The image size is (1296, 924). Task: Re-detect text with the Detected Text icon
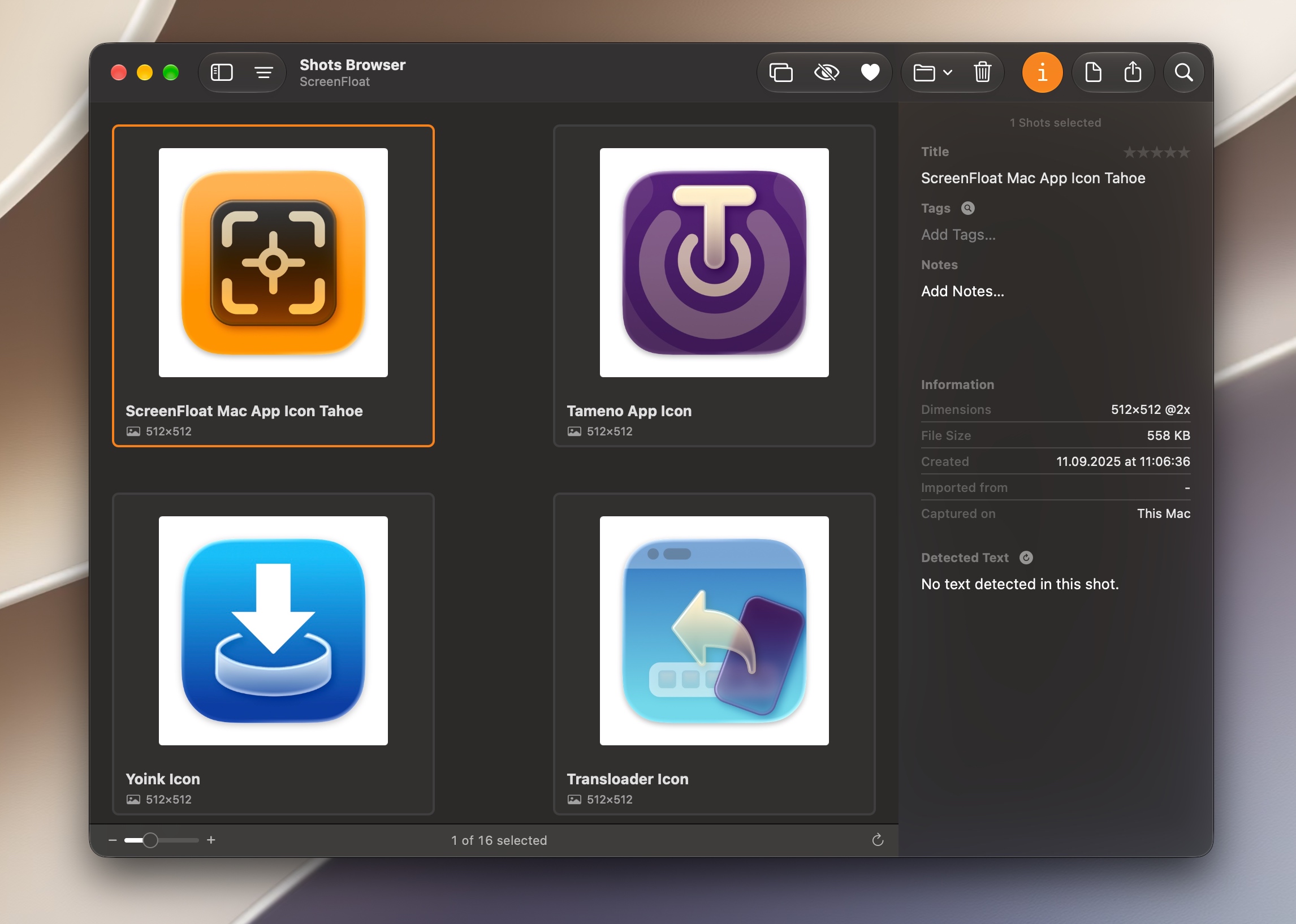point(1026,558)
